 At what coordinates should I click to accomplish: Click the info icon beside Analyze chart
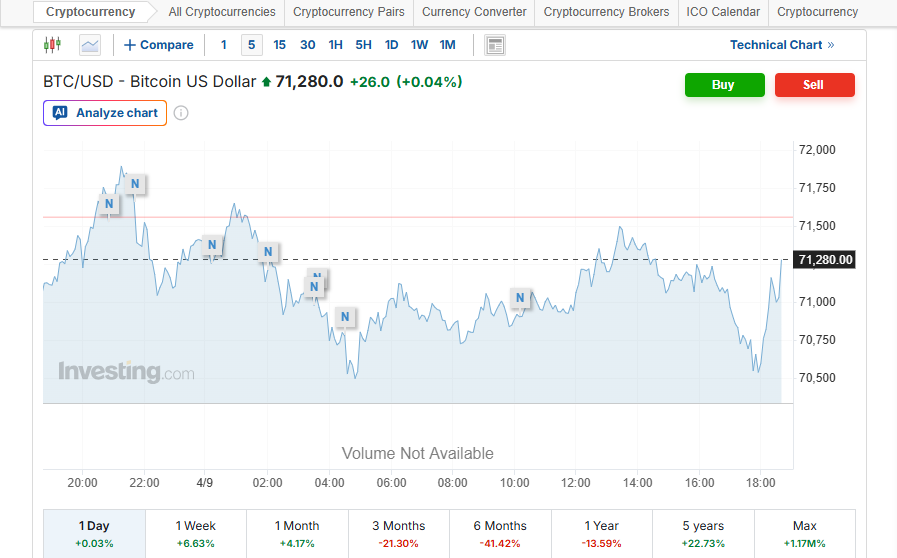tap(181, 113)
